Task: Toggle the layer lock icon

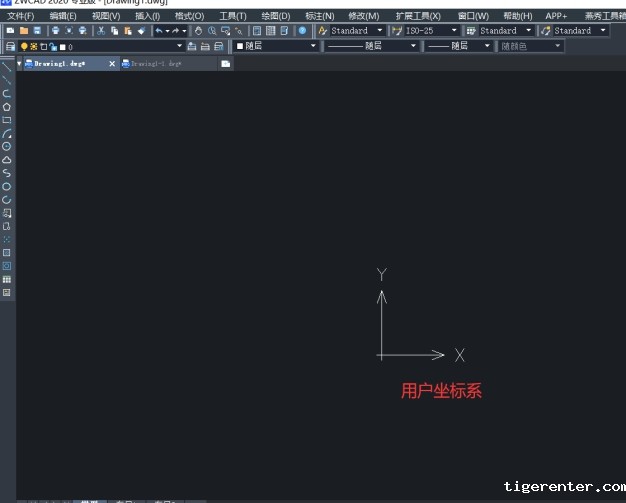Action: coord(52,46)
